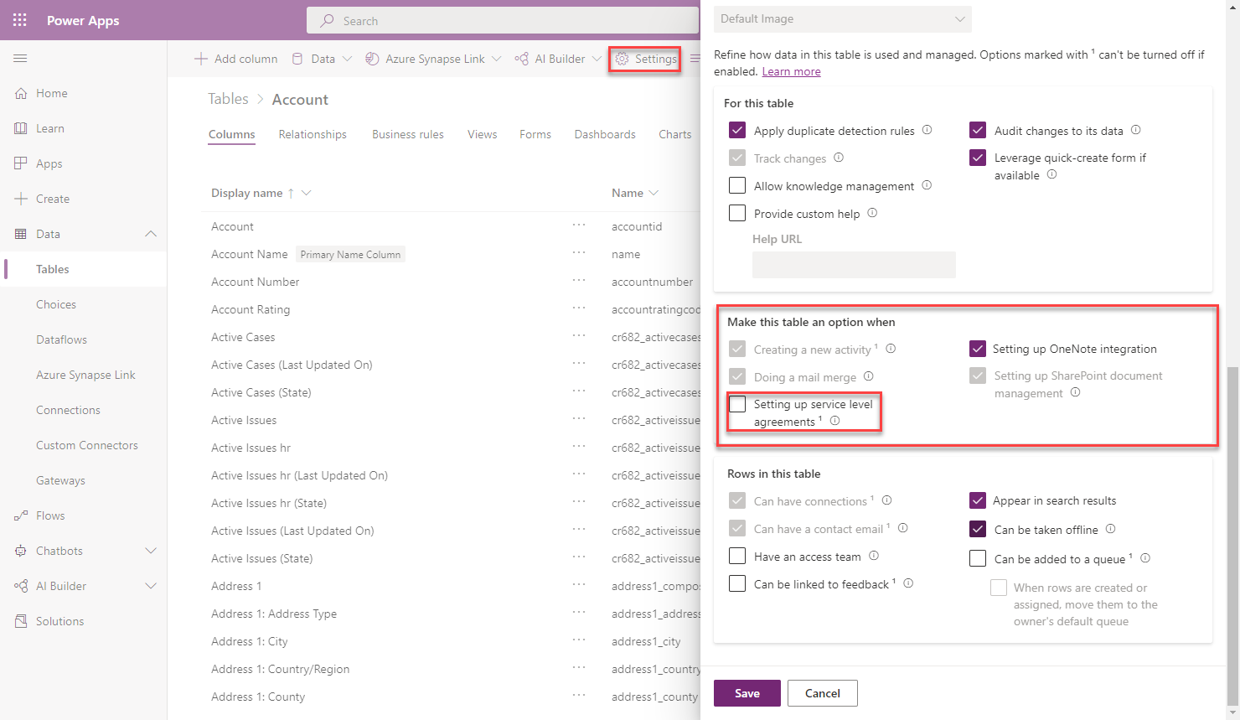The image size is (1240, 720).
Task: Check the Provide custom help box
Action: pyautogui.click(x=737, y=213)
